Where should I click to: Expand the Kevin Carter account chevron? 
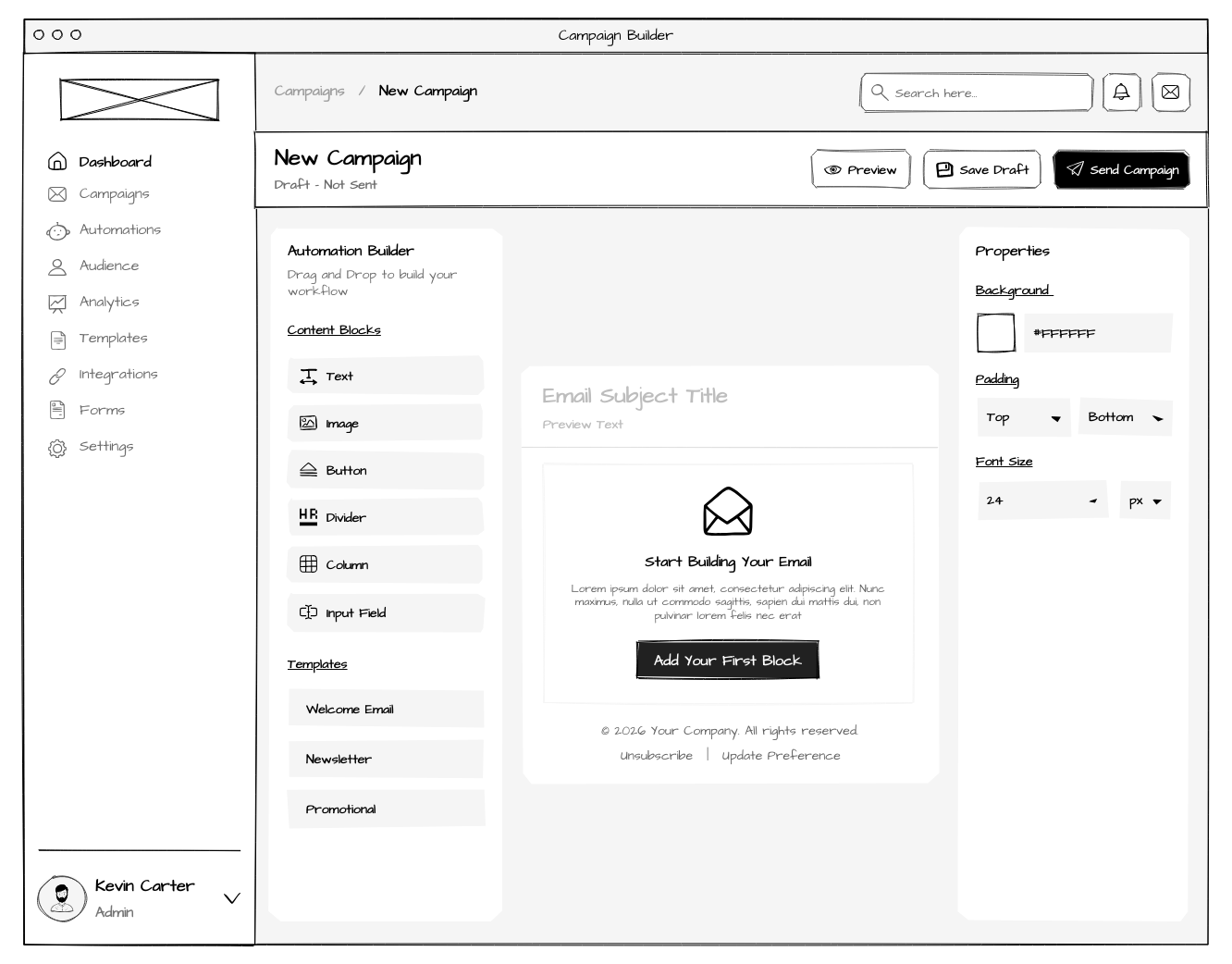(232, 898)
